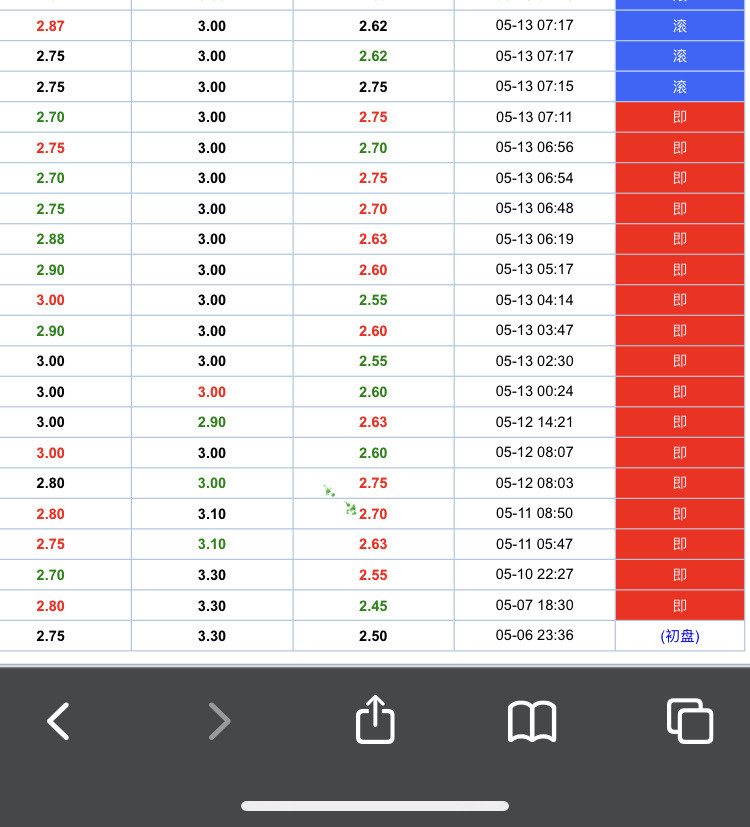Viewport: 750px width, 827px height.
Task: Click timestamp 05-06 23:36
Action: [534, 635]
